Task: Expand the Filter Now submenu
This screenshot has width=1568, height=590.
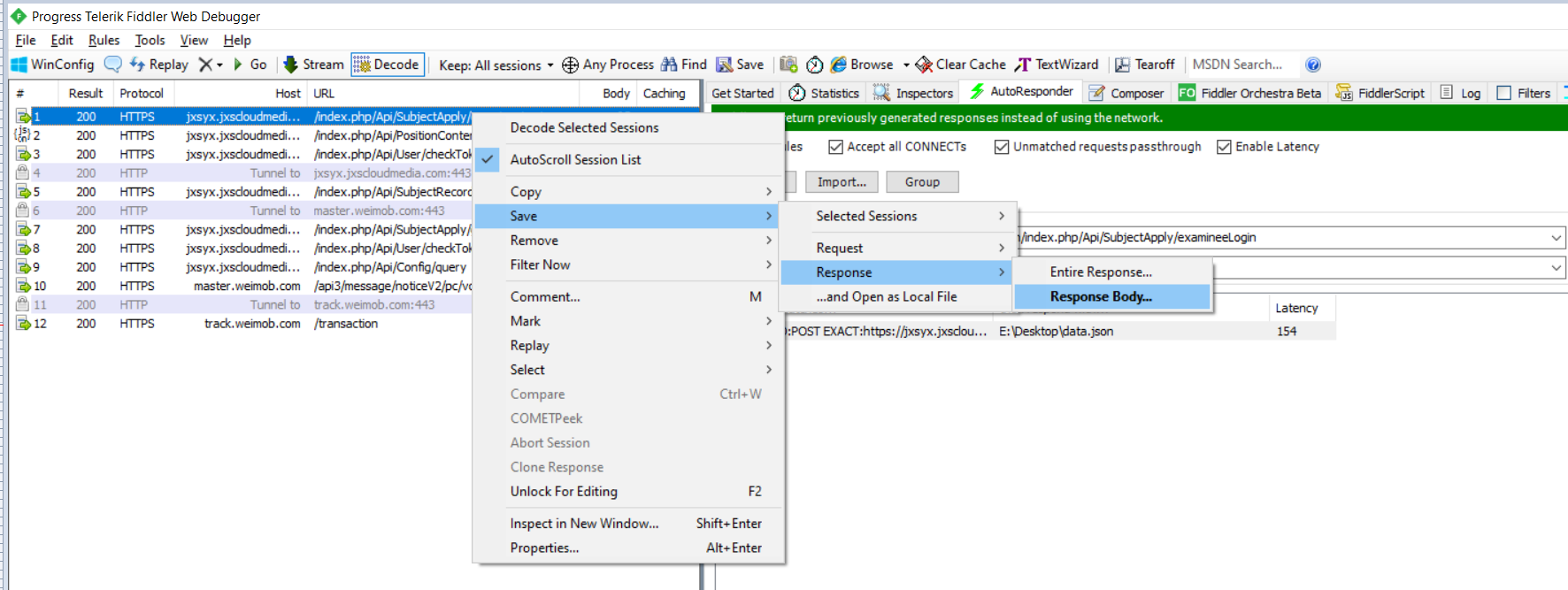Action: 628,264
